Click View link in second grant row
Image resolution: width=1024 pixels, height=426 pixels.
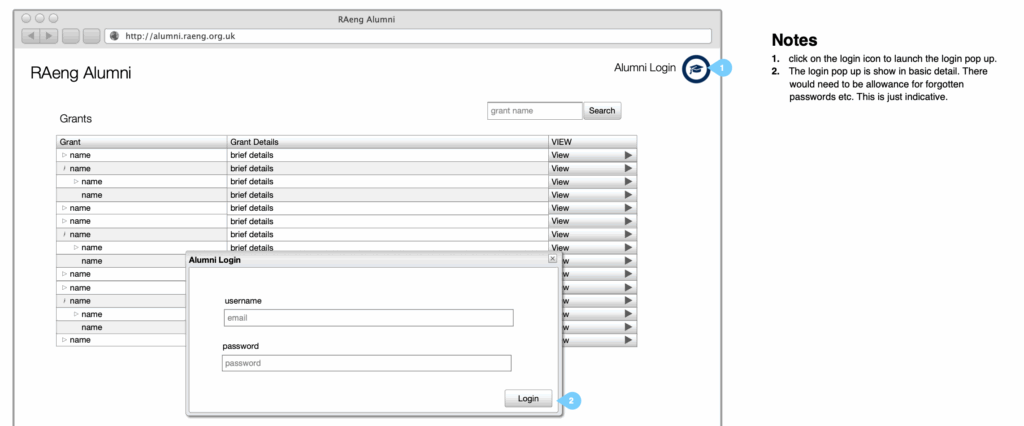click(560, 169)
